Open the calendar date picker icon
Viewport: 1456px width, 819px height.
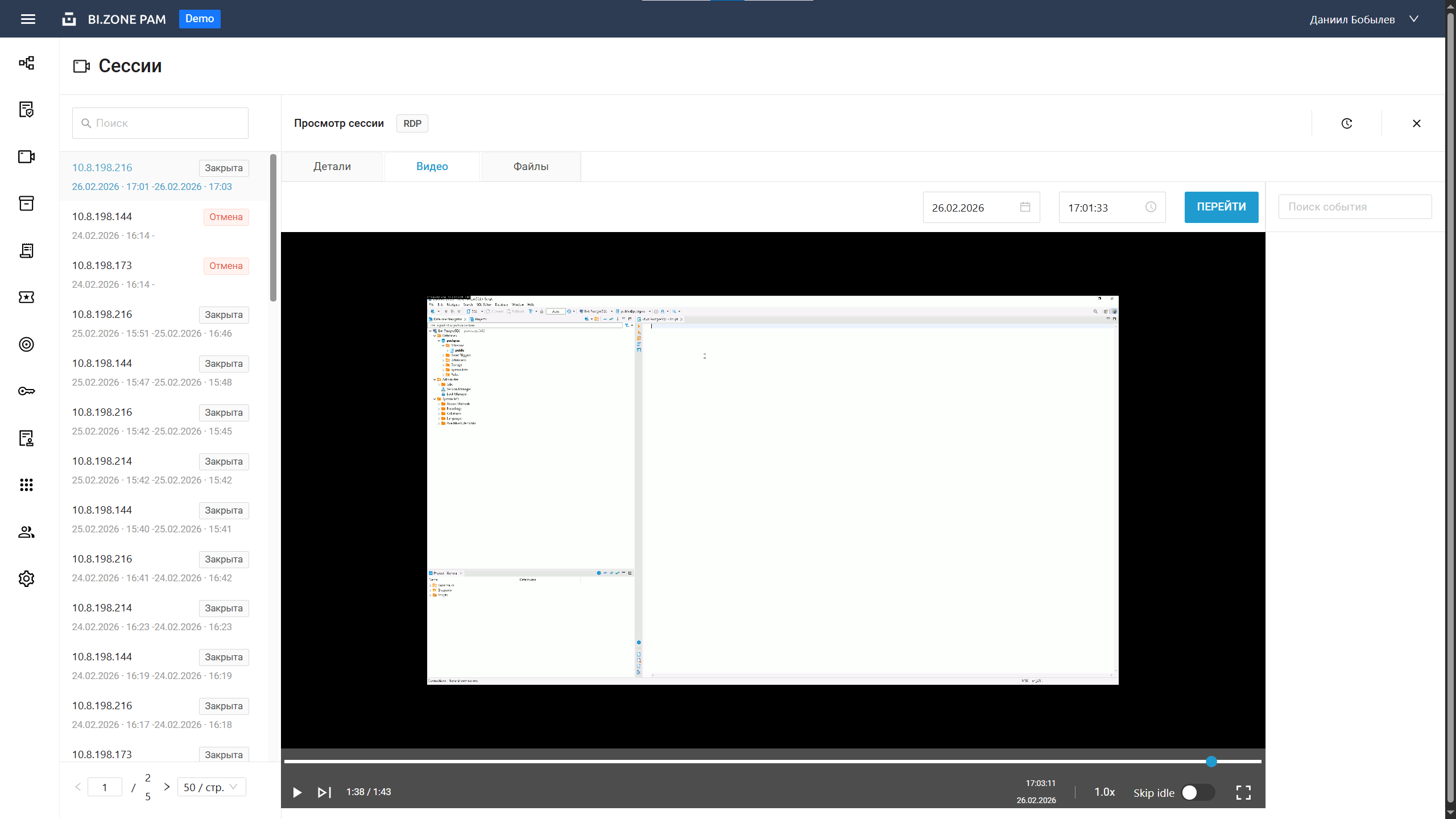[1025, 207]
